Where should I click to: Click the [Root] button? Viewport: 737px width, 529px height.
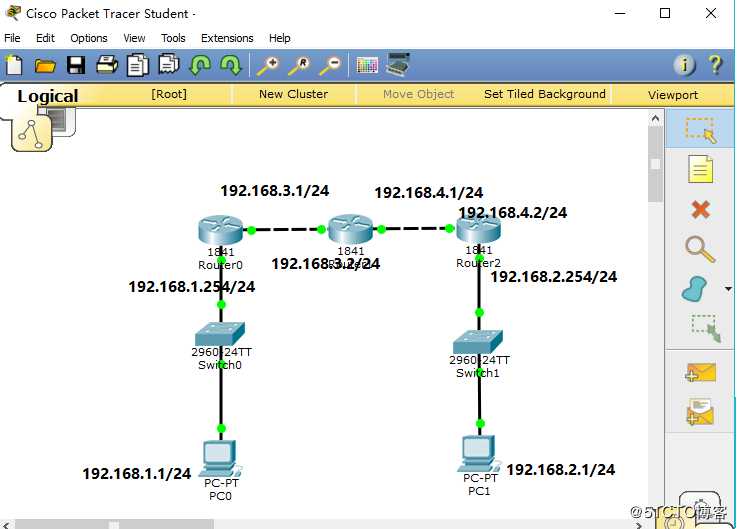coord(169,95)
